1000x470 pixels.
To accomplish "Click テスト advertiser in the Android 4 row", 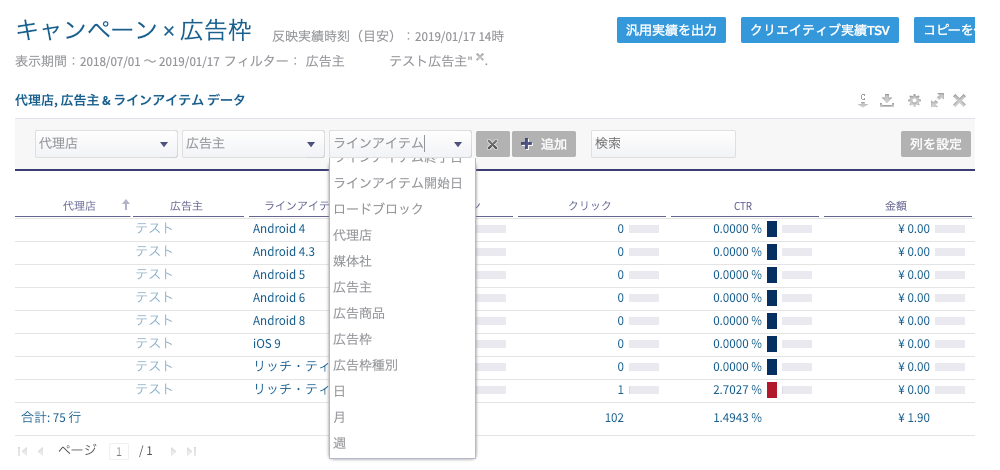I will point(154,228).
